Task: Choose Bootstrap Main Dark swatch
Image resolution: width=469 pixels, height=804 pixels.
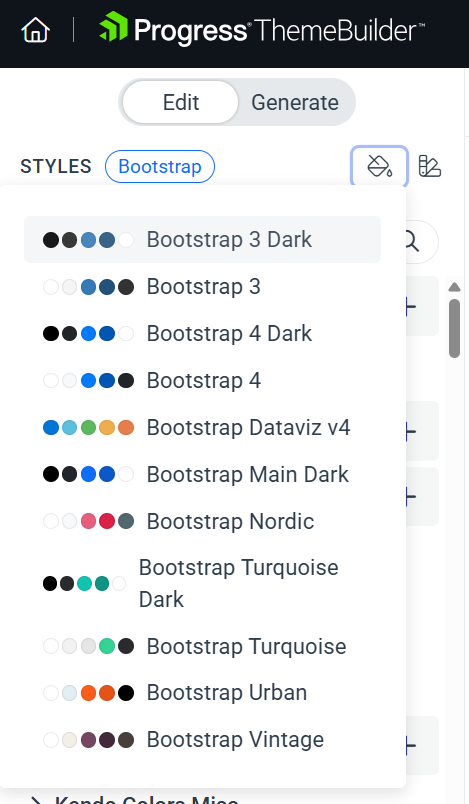Action: click(x=202, y=474)
